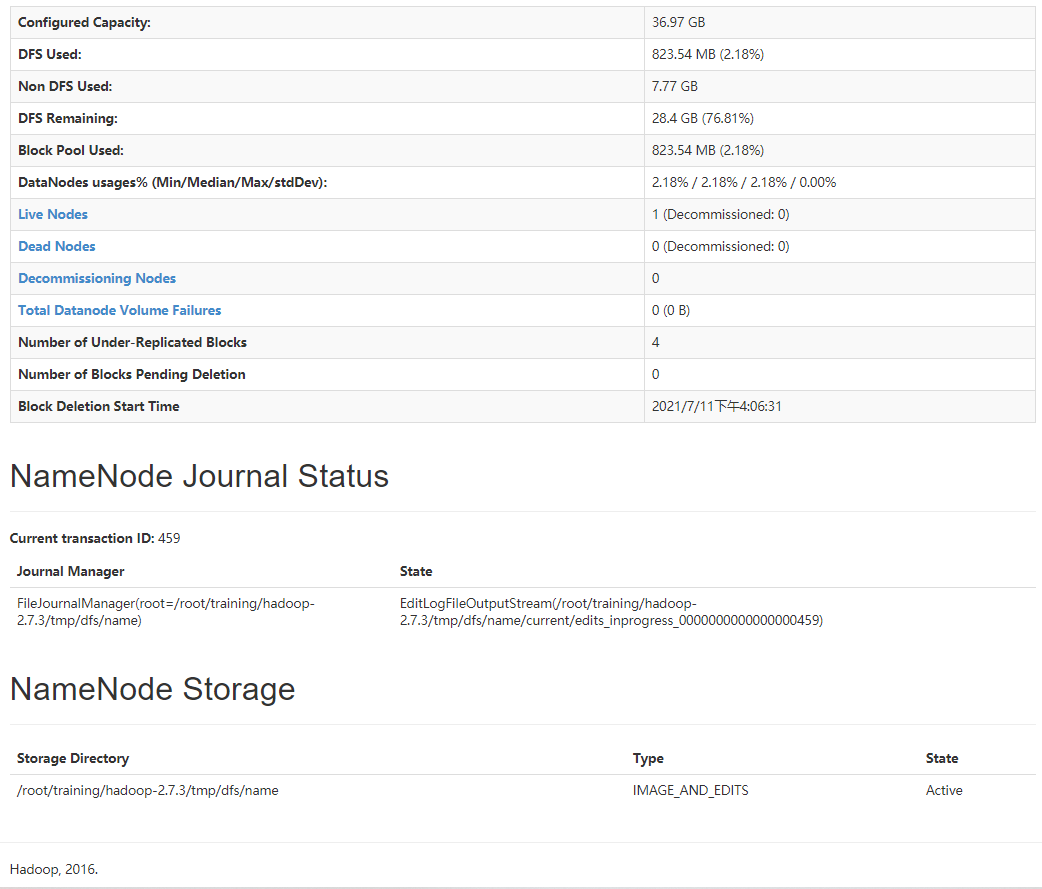Click the NameNode Storage heading

click(152, 689)
